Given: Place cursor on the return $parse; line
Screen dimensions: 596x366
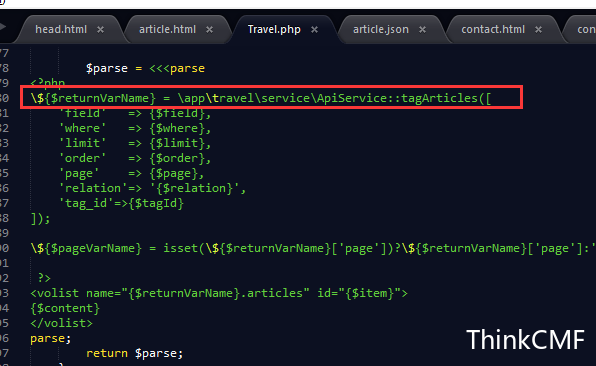Looking at the screenshot, I should (x=135, y=353).
